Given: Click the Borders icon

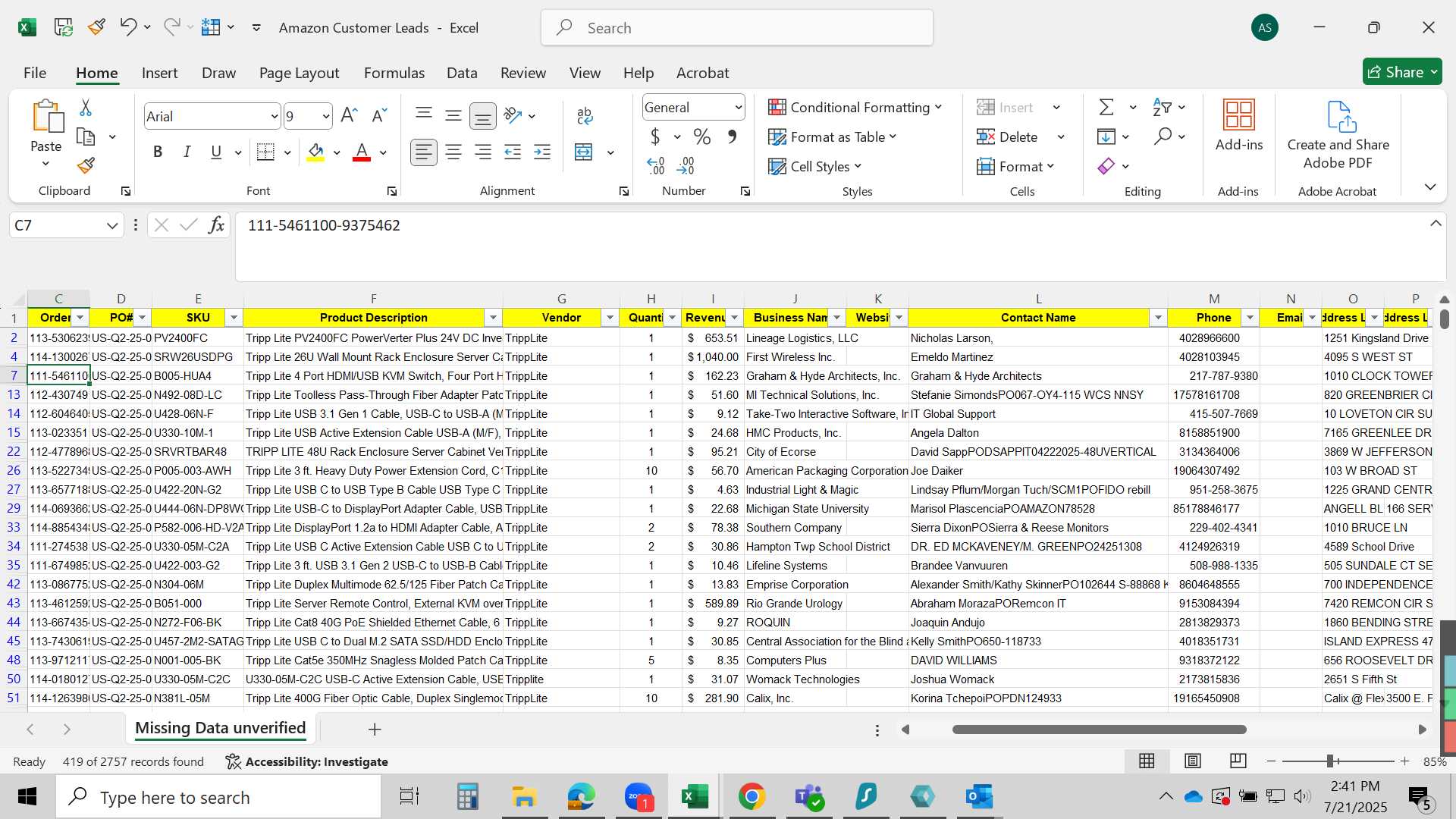Looking at the screenshot, I should [x=265, y=152].
